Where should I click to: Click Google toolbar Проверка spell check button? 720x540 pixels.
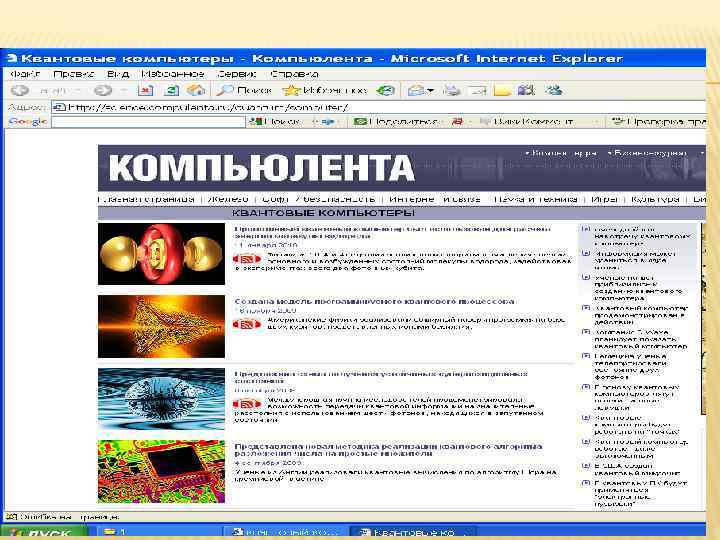(658, 122)
